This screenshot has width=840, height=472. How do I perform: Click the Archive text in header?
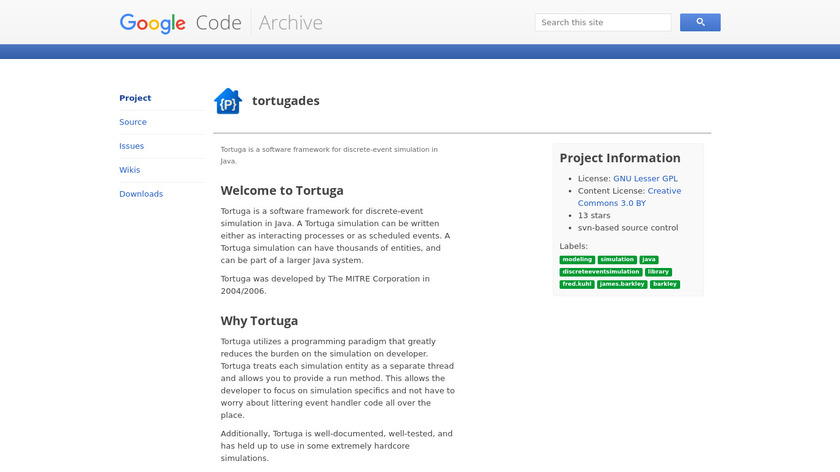point(290,23)
